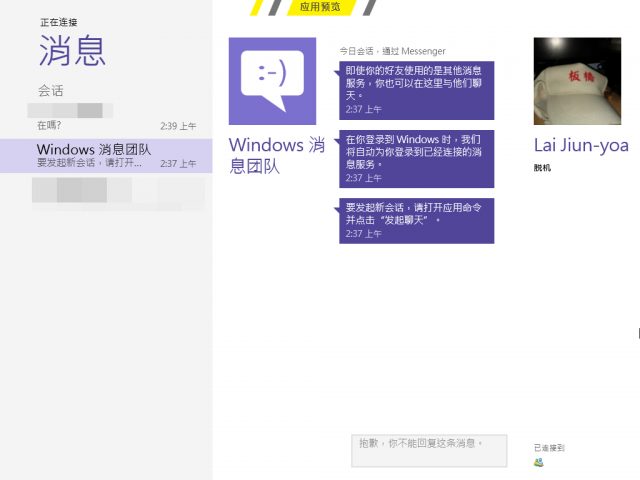Image resolution: width=640 pixels, height=480 pixels.
Task: Open the Windows 消息团队 conversation in the list
Action: point(106,156)
